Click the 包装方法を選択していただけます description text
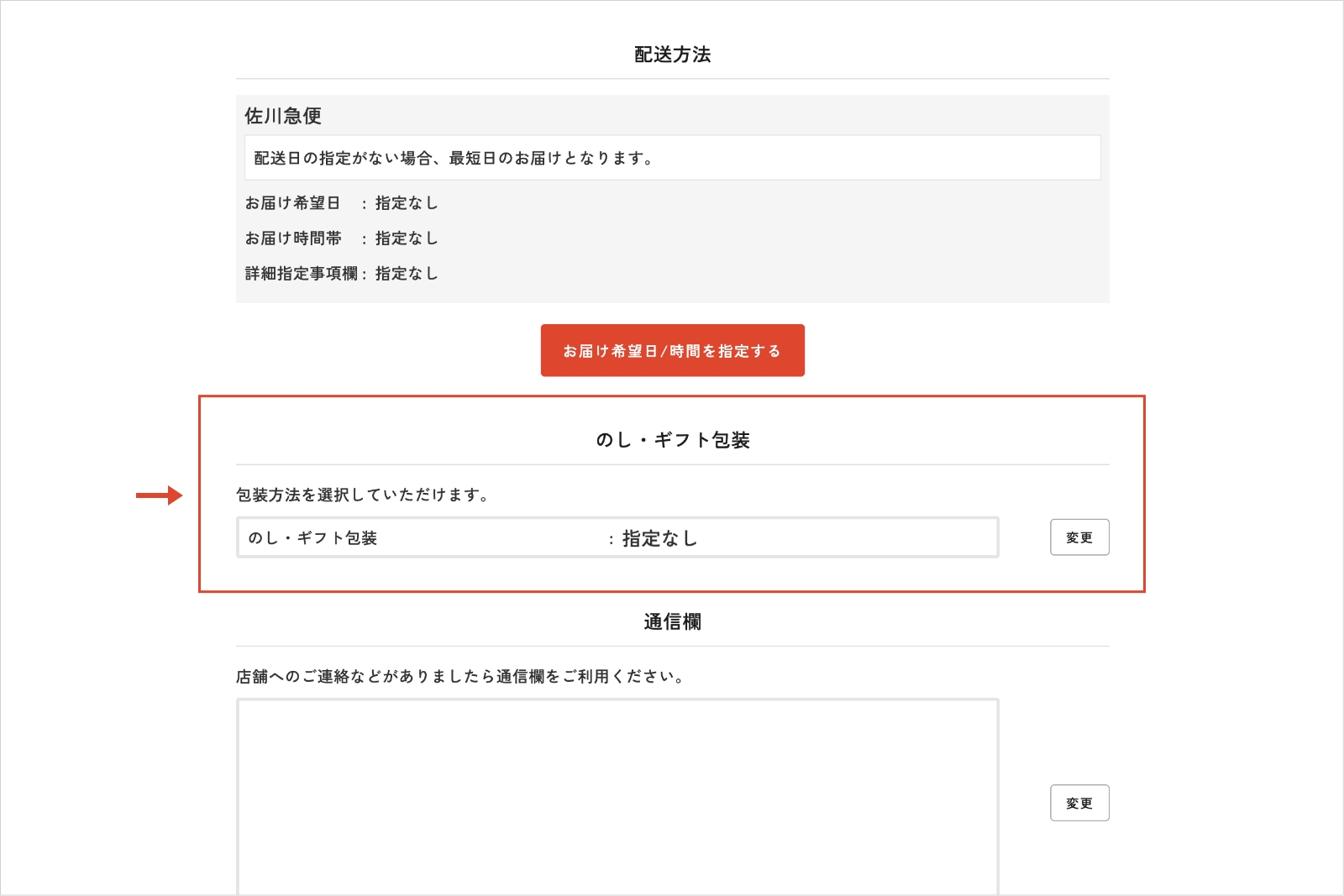The image size is (1344, 896). (362, 495)
